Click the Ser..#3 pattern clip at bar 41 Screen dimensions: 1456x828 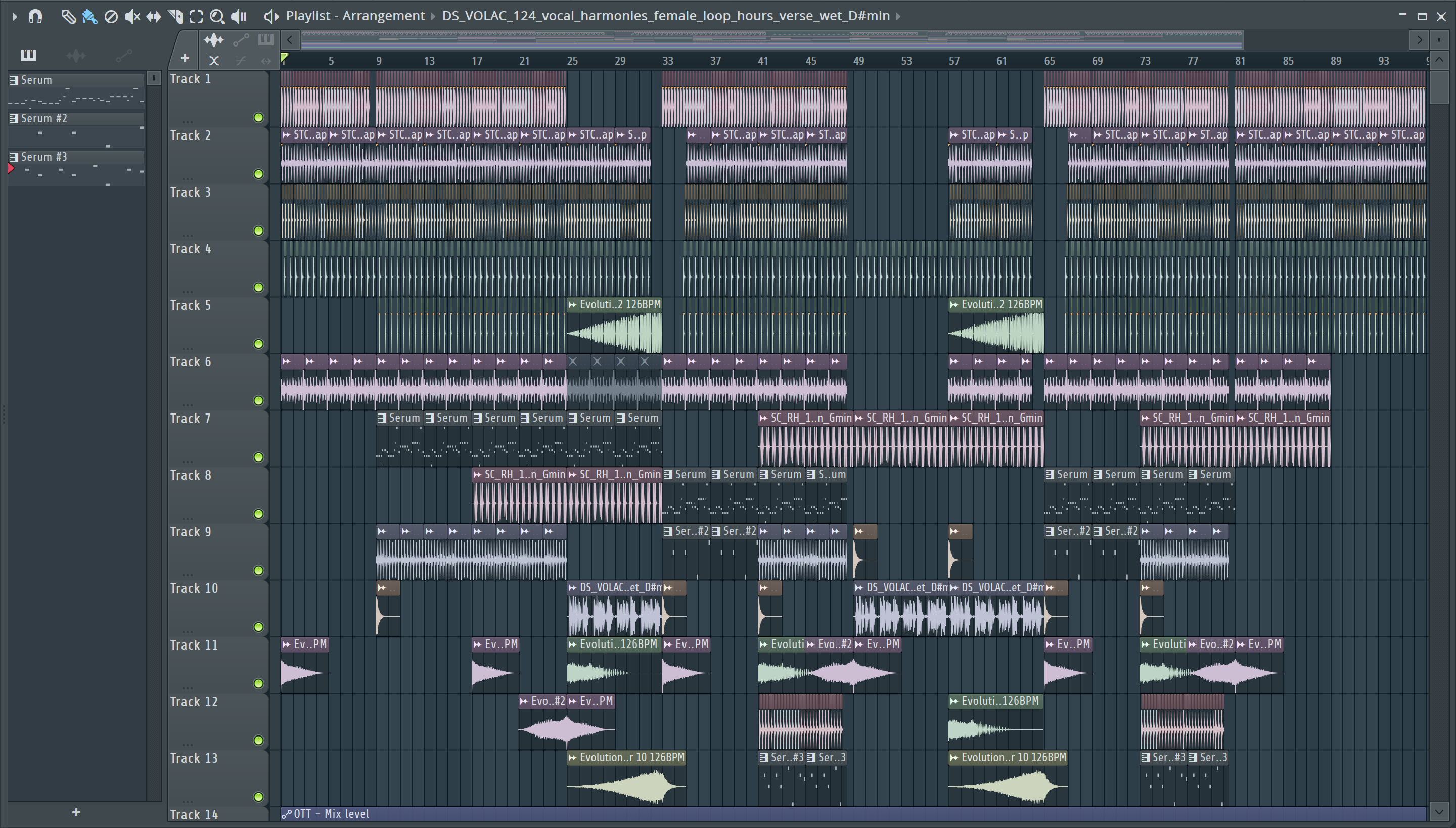[x=782, y=778]
